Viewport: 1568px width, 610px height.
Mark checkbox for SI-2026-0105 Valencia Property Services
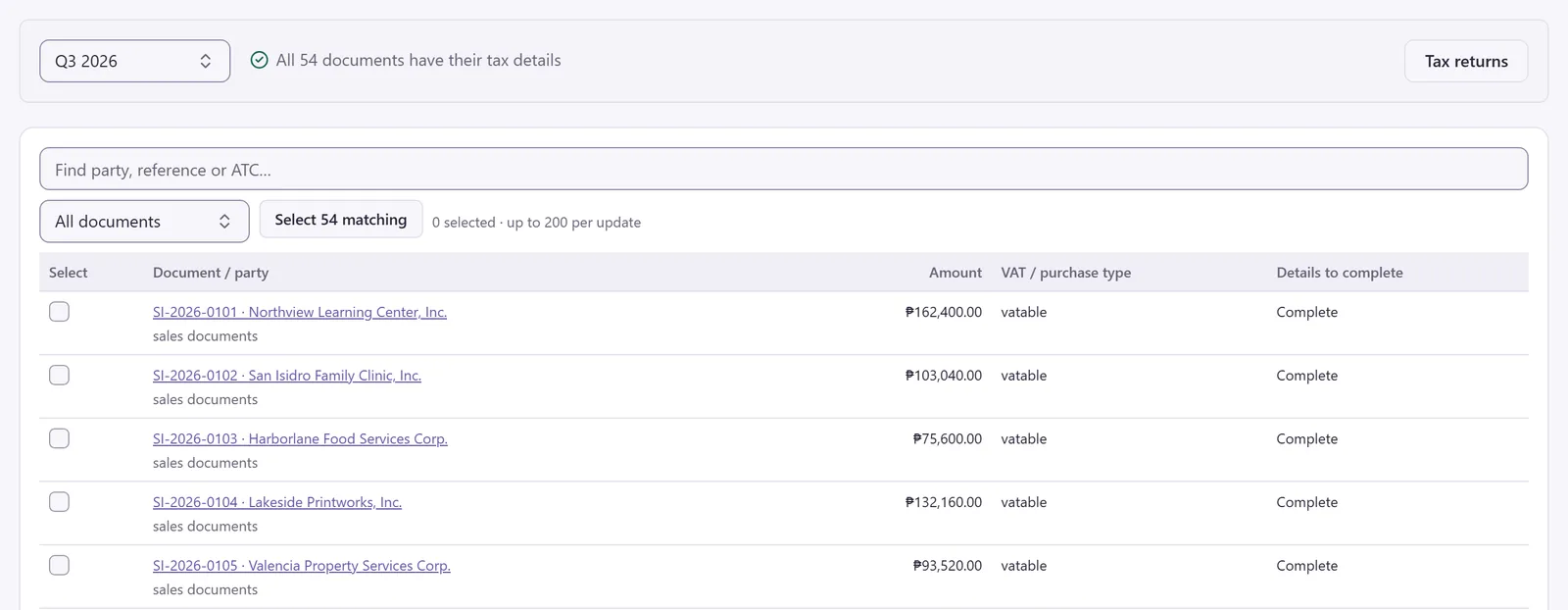[60, 566]
